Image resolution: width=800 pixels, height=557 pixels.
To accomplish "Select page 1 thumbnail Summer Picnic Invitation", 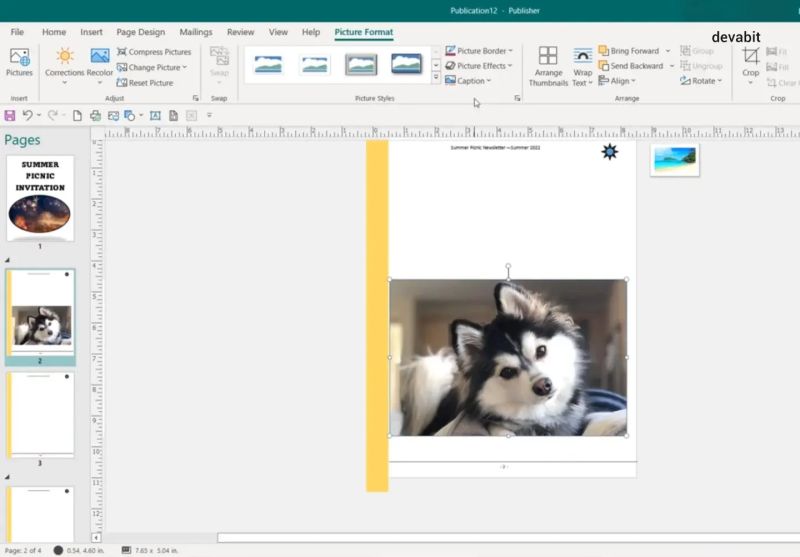I will click(x=40, y=198).
